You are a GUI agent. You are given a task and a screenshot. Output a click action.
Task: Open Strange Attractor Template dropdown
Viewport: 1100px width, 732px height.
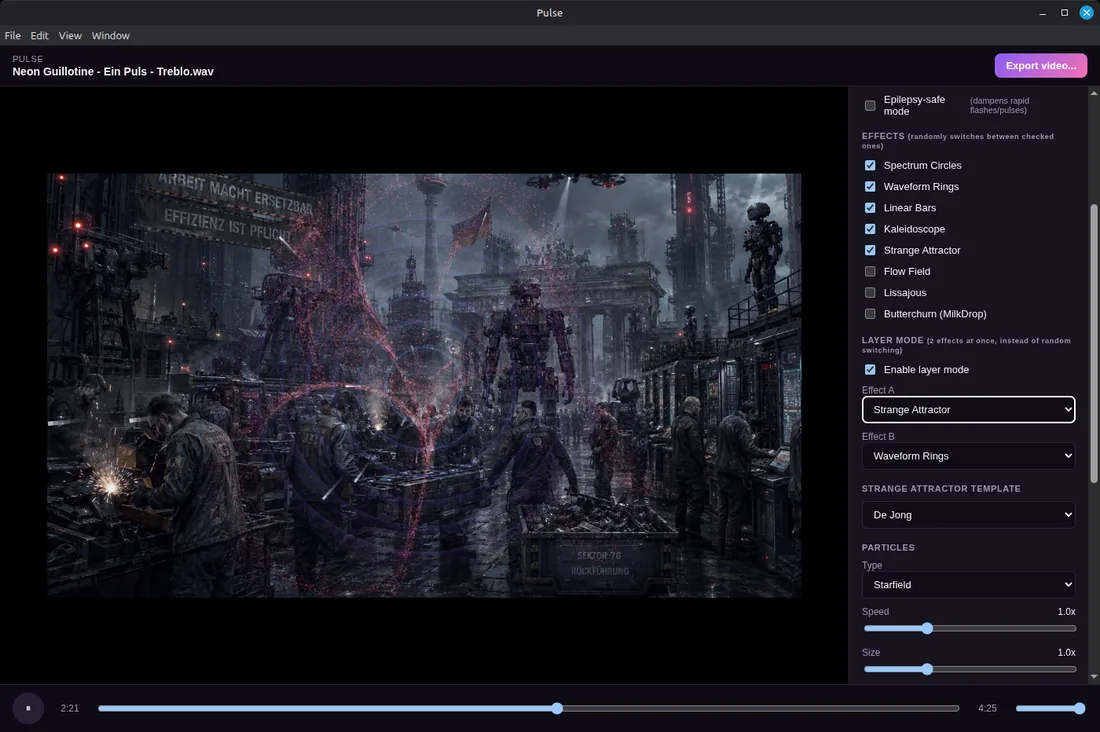click(x=968, y=514)
